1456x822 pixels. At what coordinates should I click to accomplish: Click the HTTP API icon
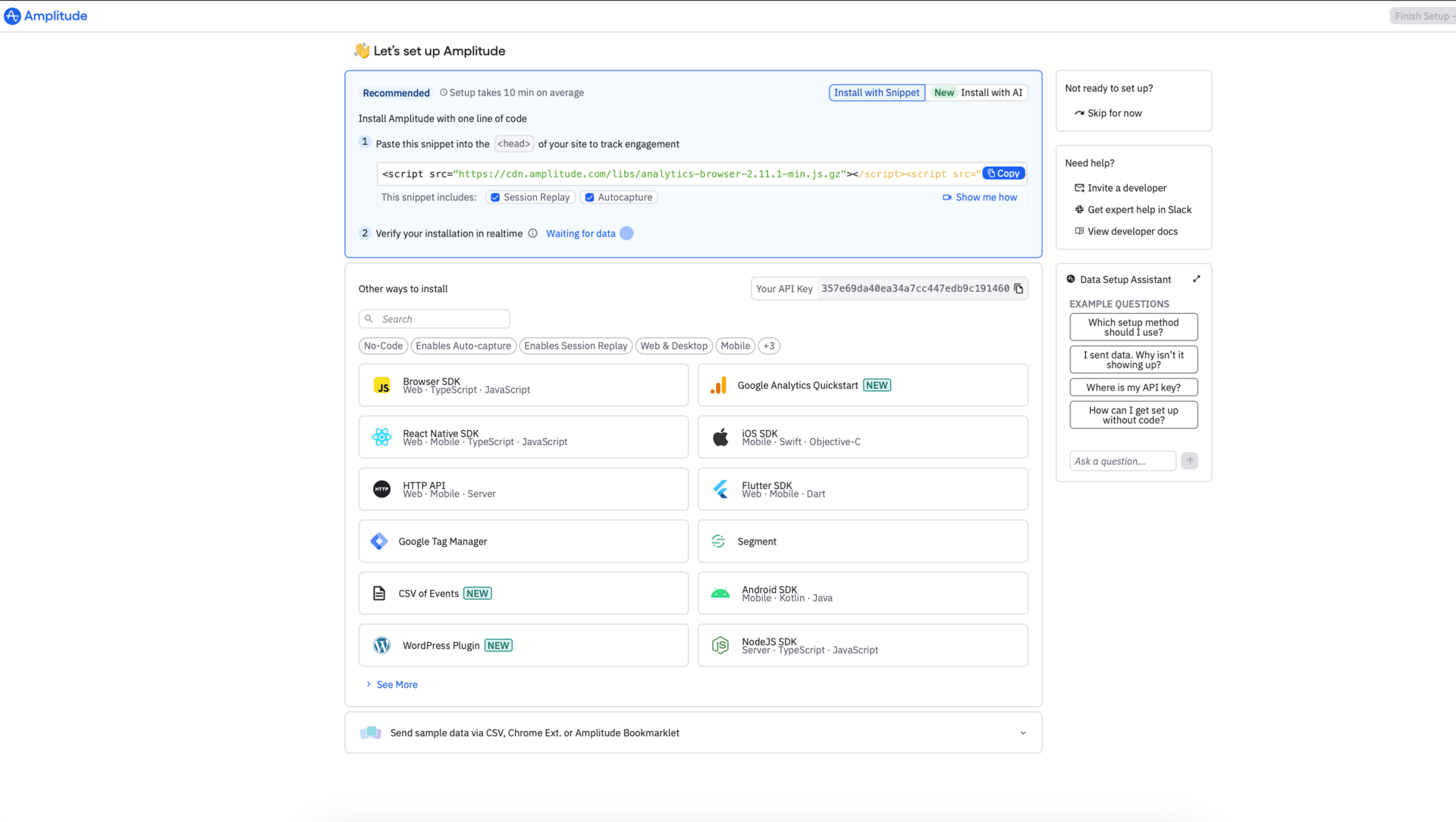(382, 489)
